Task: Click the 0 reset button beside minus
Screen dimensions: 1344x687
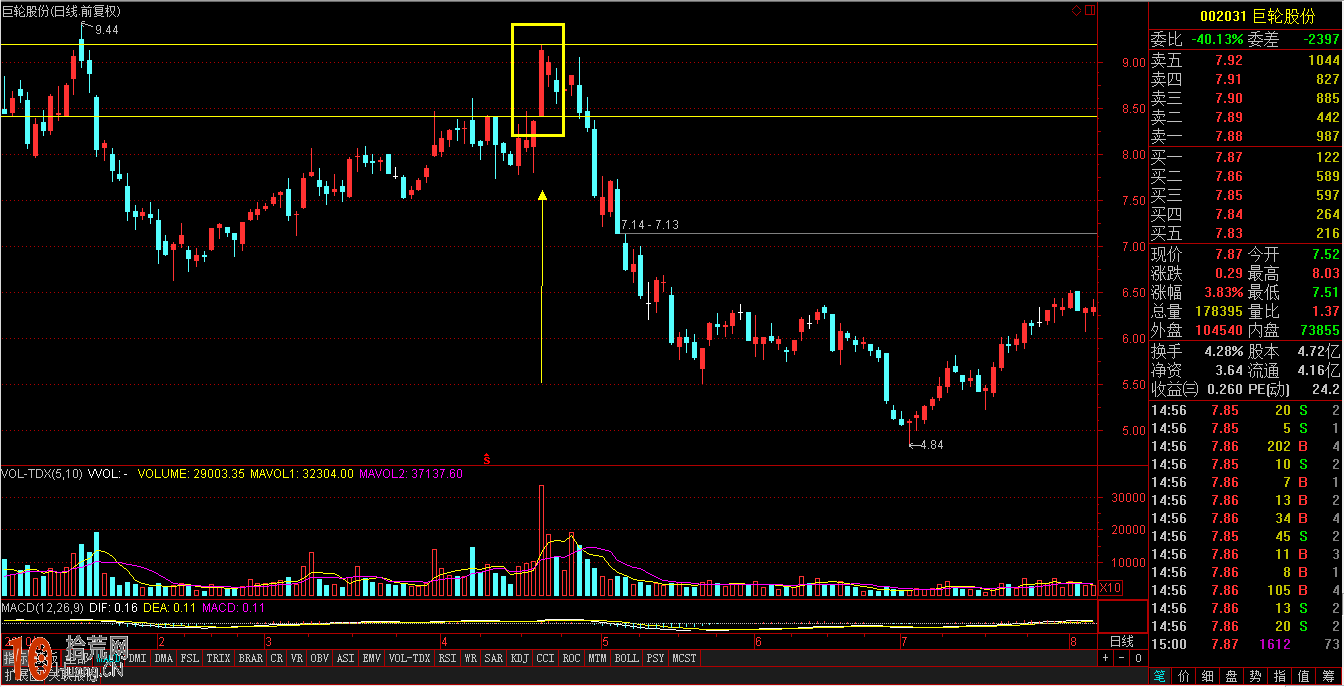Action: coord(1138,658)
